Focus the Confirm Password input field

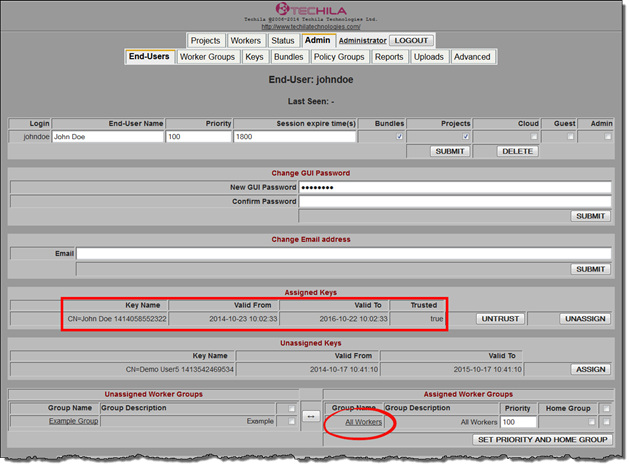click(x=455, y=201)
